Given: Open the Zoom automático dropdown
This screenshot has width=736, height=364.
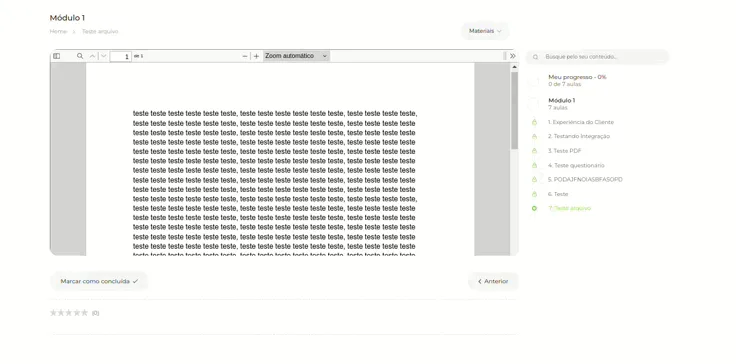Looking at the screenshot, I should click(x=296, y=56).
